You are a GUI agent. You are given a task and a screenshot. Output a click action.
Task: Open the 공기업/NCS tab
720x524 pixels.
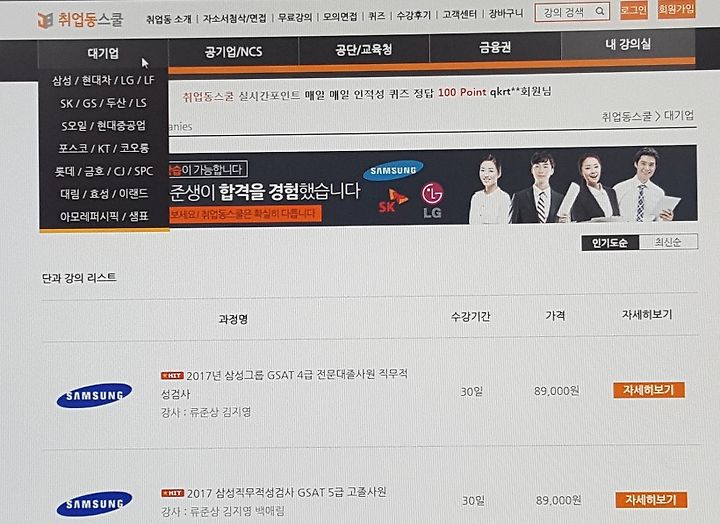pos(233,51)
